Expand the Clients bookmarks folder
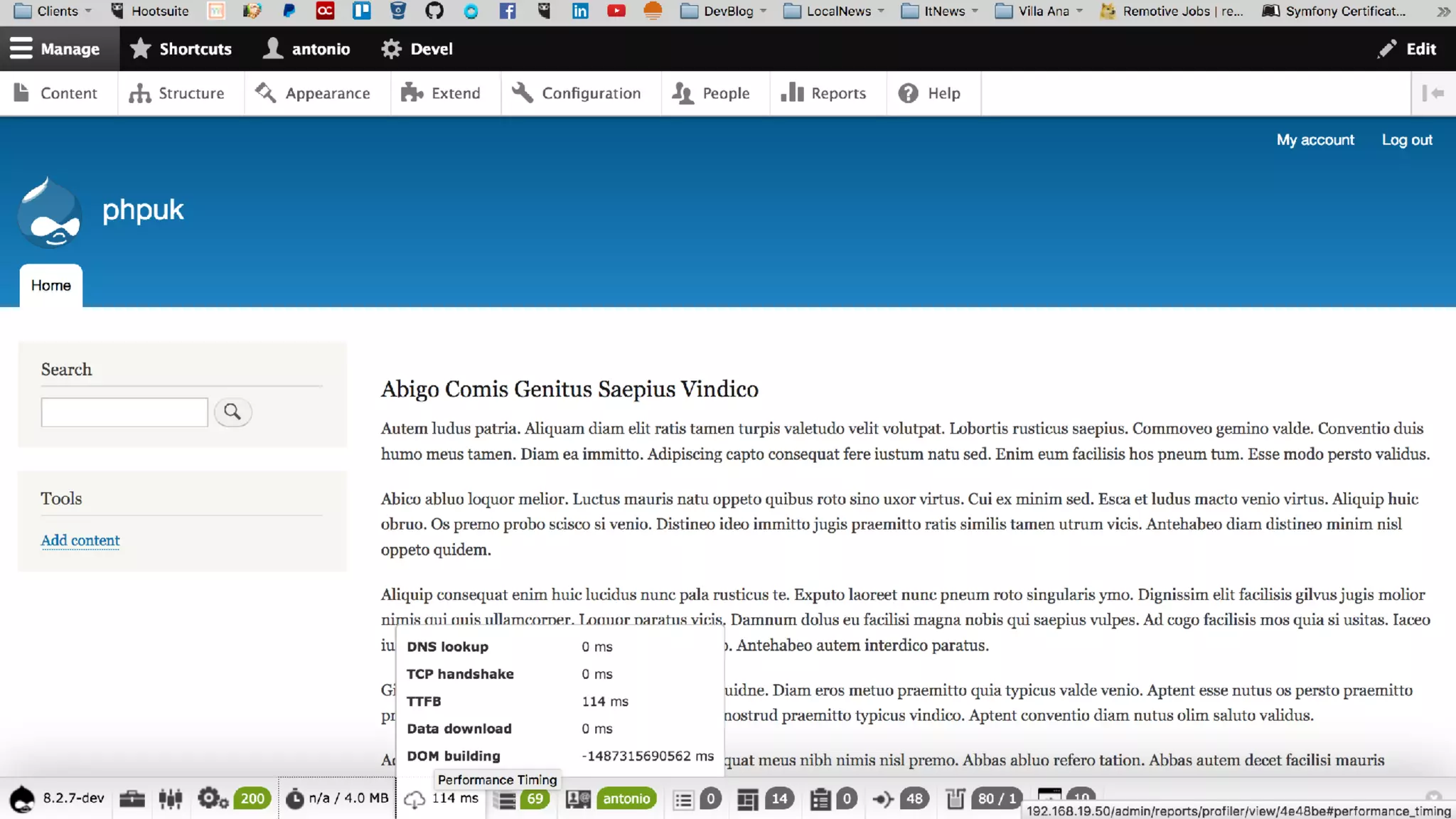The height and width of the screenshot is (819, 1456). (x=53, y=11)
